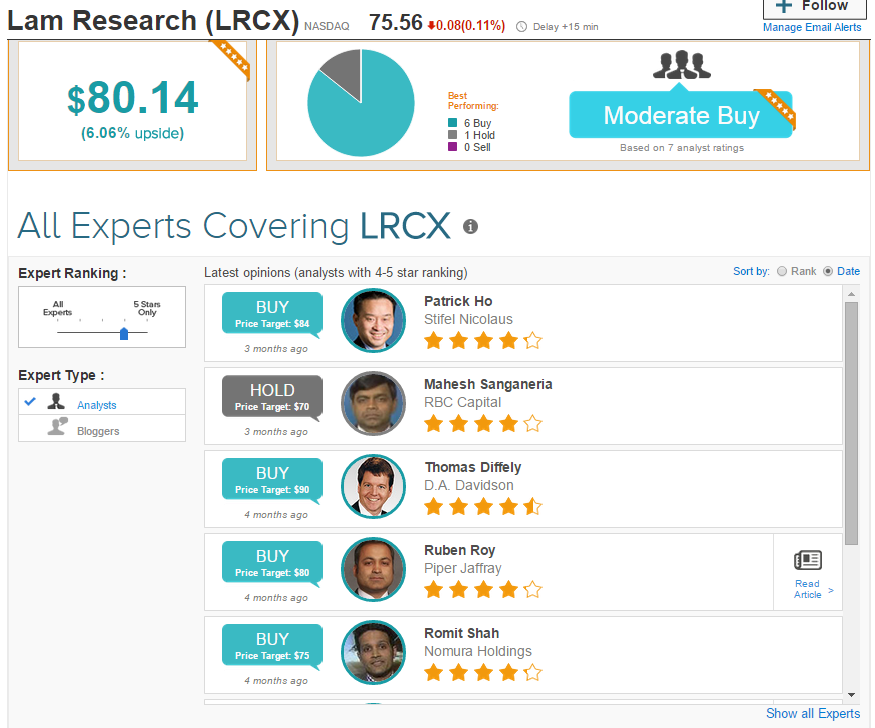Click the Lam Research (LRCX) title
The height and width of the screenshot is (728, 875).
click(153, 21)
